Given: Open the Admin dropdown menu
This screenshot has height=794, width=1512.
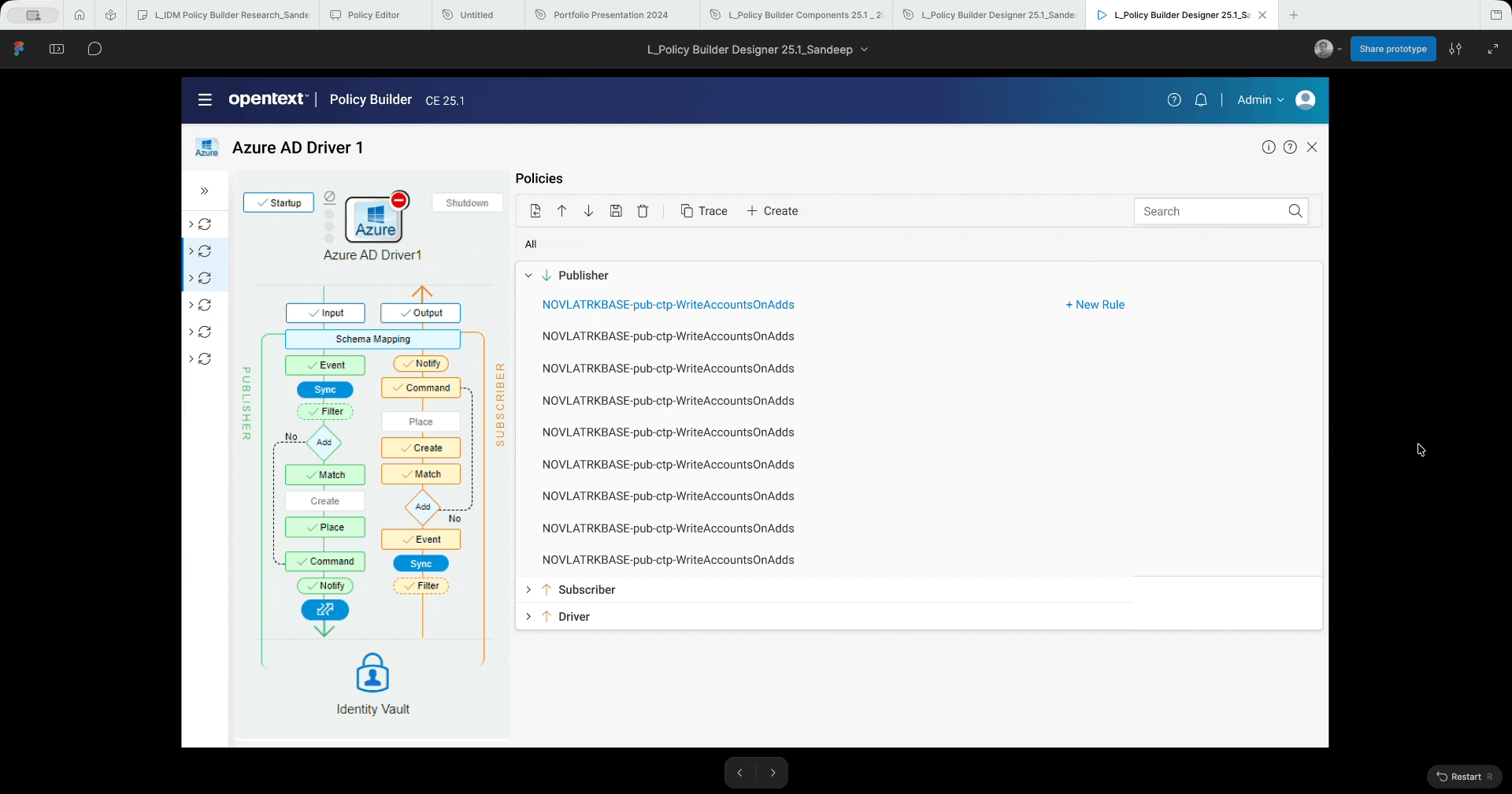Looking at the screenshot, I should click(1261, 100).
